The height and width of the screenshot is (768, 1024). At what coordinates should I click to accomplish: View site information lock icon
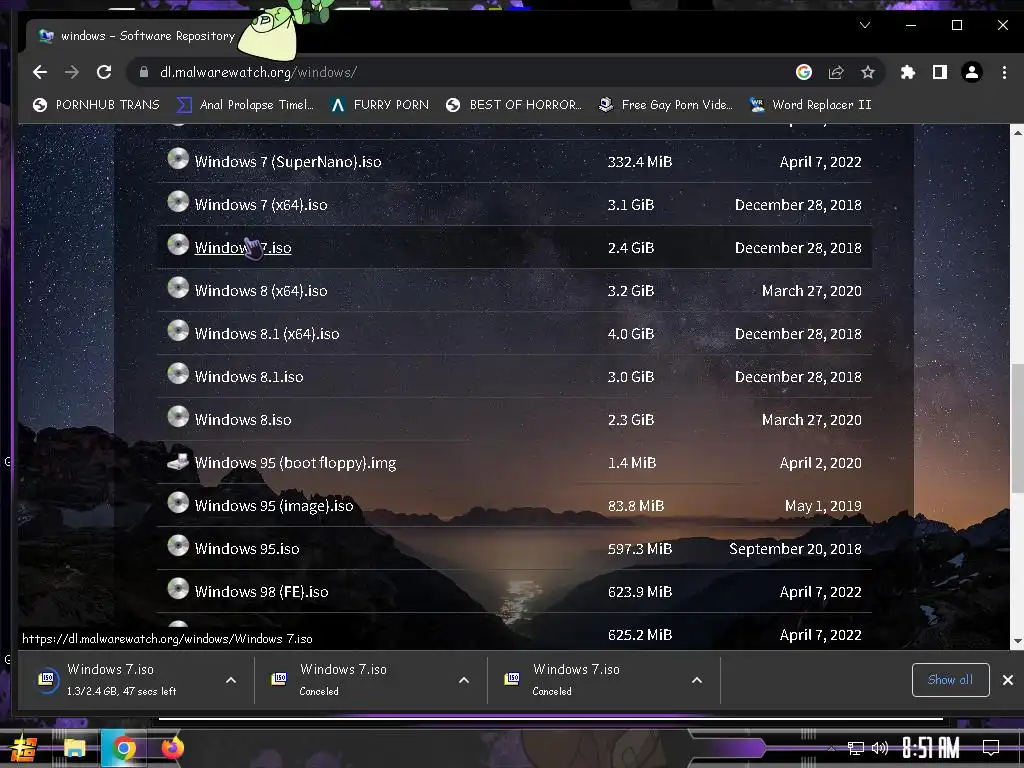pos(144,72)
